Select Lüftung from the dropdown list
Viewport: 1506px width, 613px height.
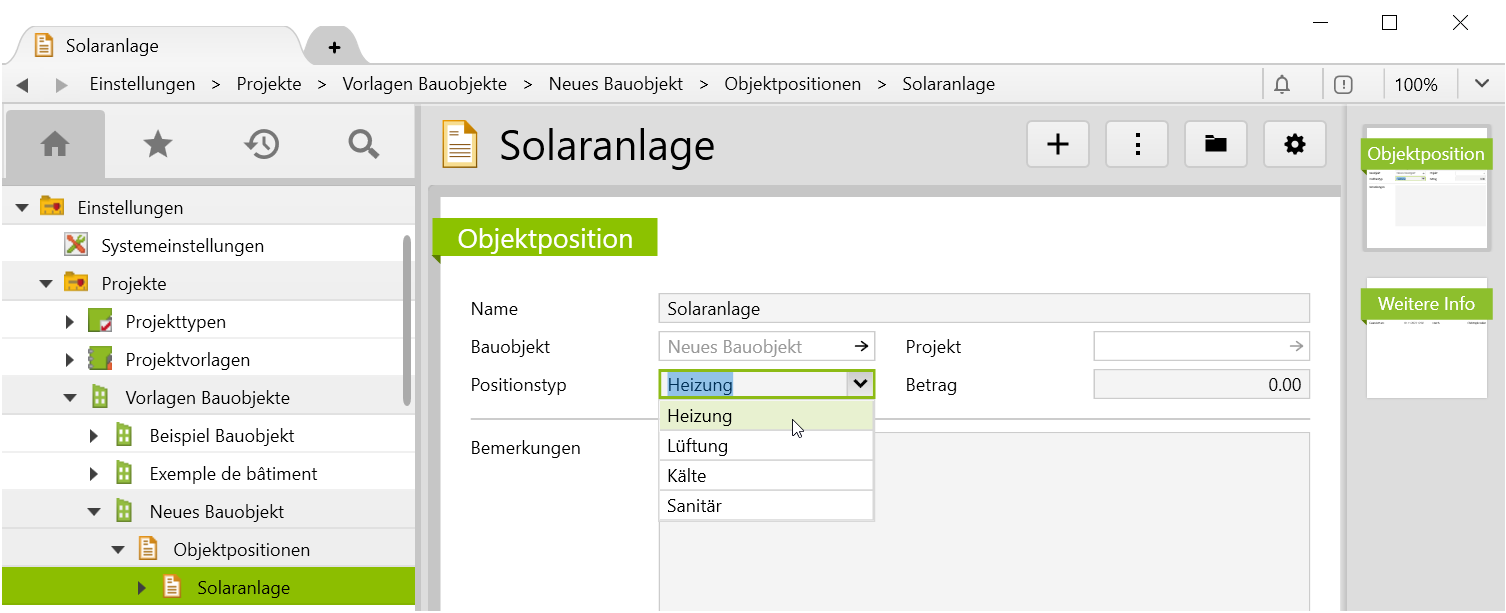tap(765, 446)
